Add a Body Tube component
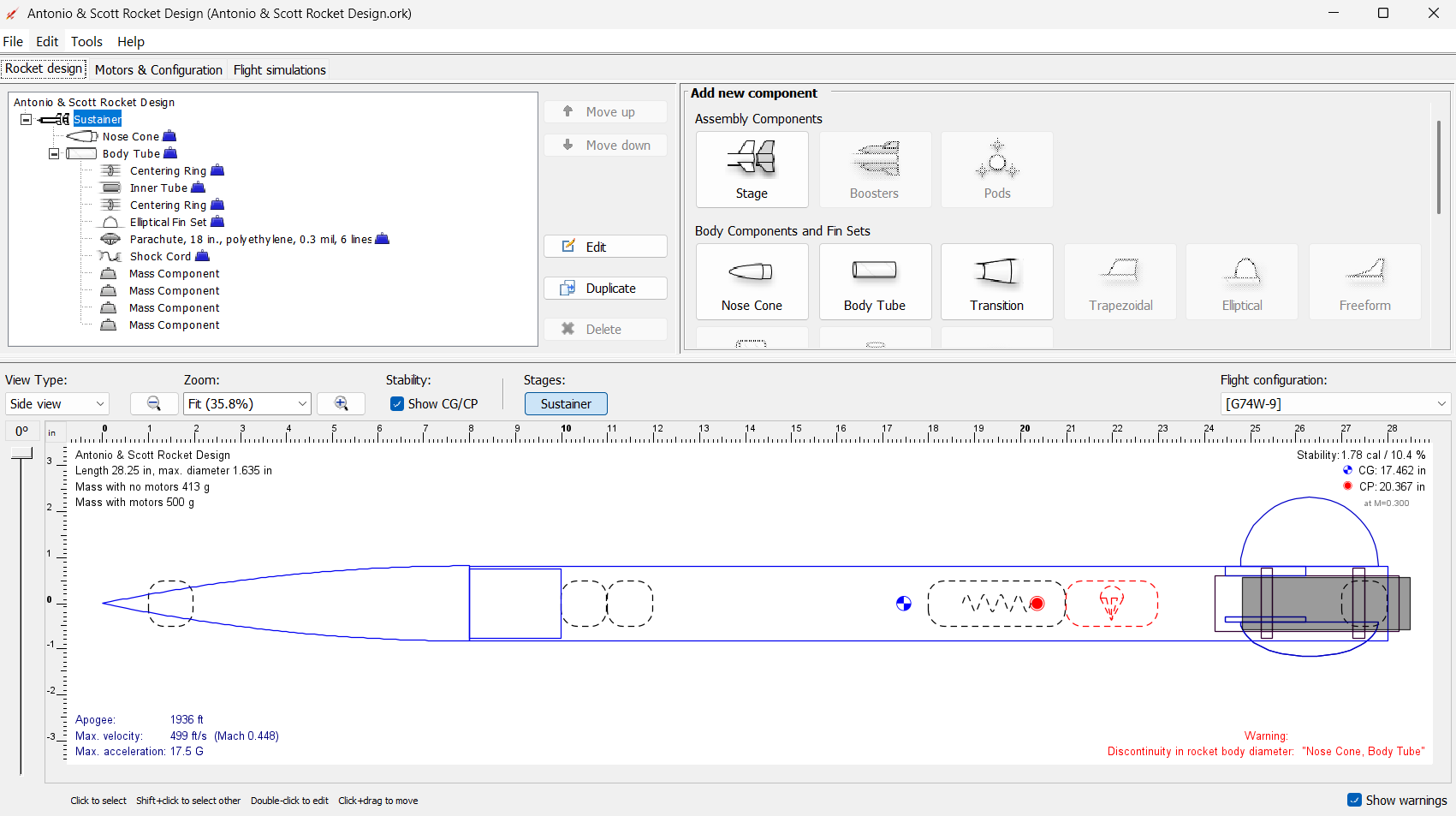 (x=874, y=282)
